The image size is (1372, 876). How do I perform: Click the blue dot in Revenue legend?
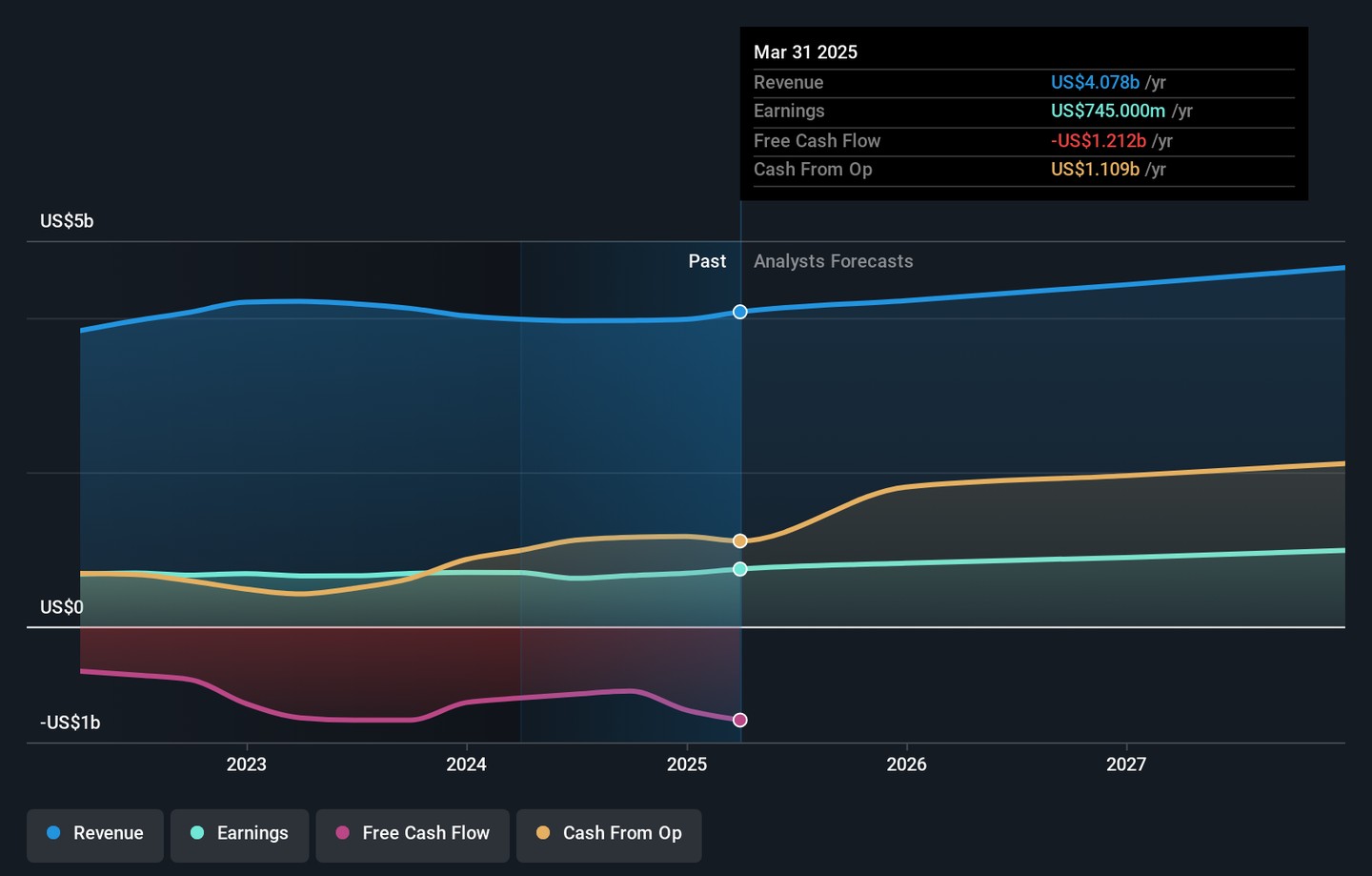(x=54, y=833)
